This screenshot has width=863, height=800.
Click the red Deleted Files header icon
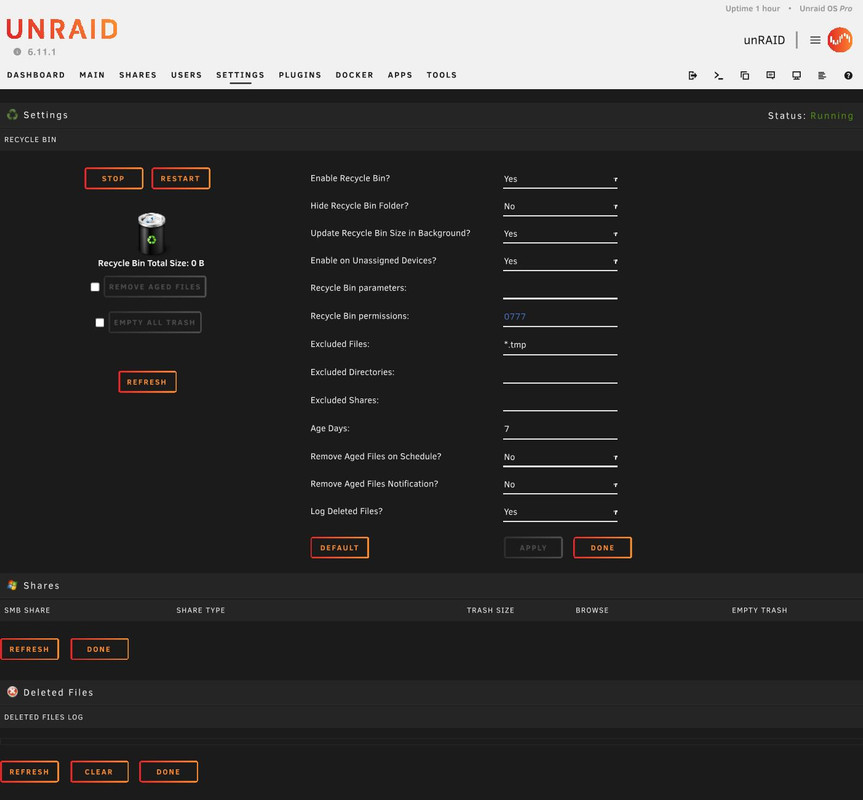point(12,692)
